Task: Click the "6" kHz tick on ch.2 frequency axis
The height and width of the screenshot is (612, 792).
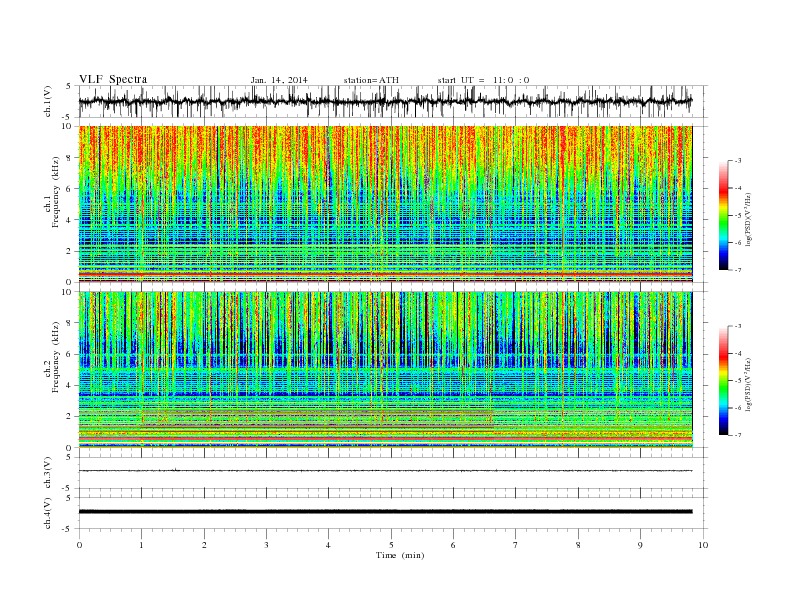Action: (x=69, y=354)
